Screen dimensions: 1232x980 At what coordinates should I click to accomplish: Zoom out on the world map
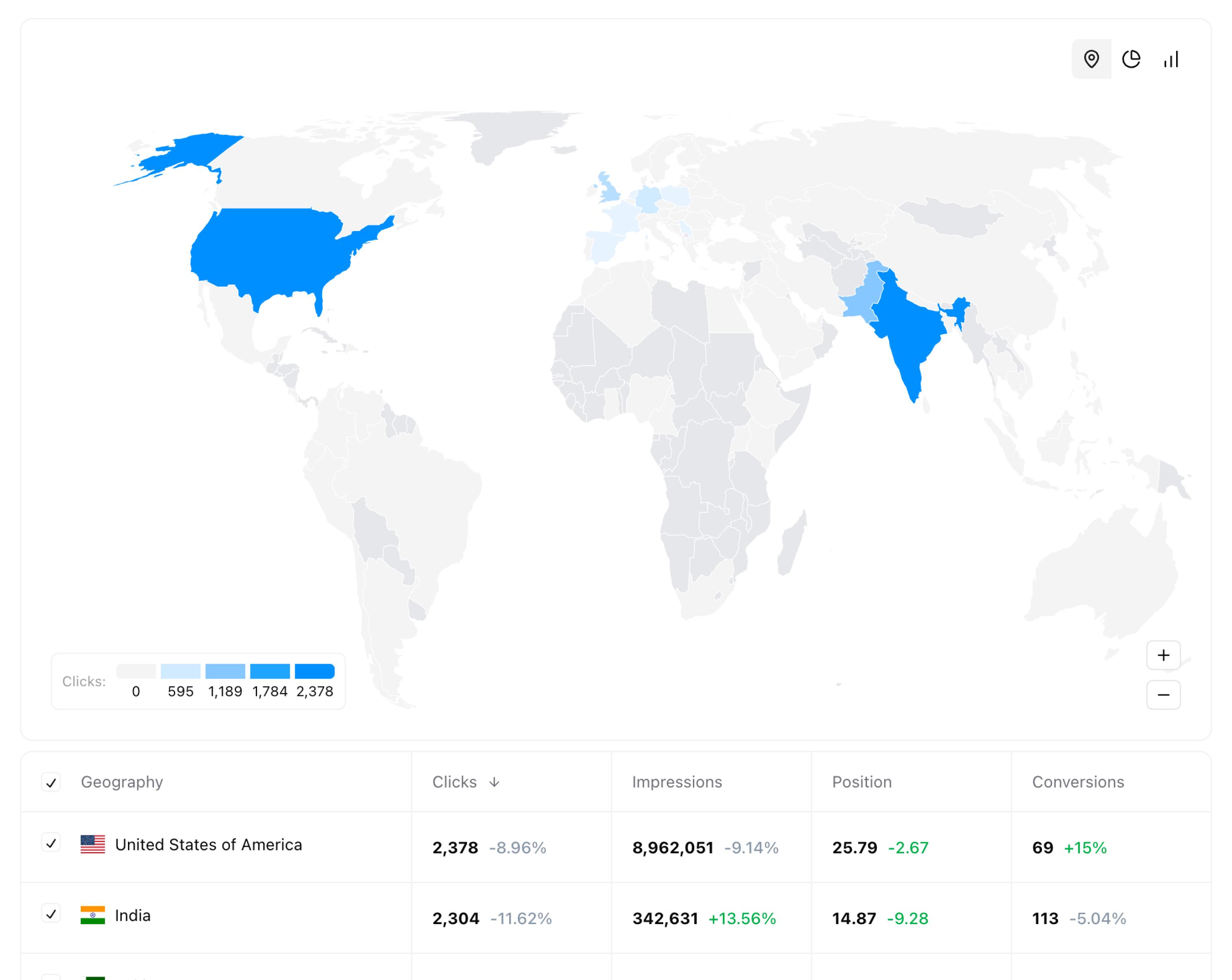(x=1163, y=695)
